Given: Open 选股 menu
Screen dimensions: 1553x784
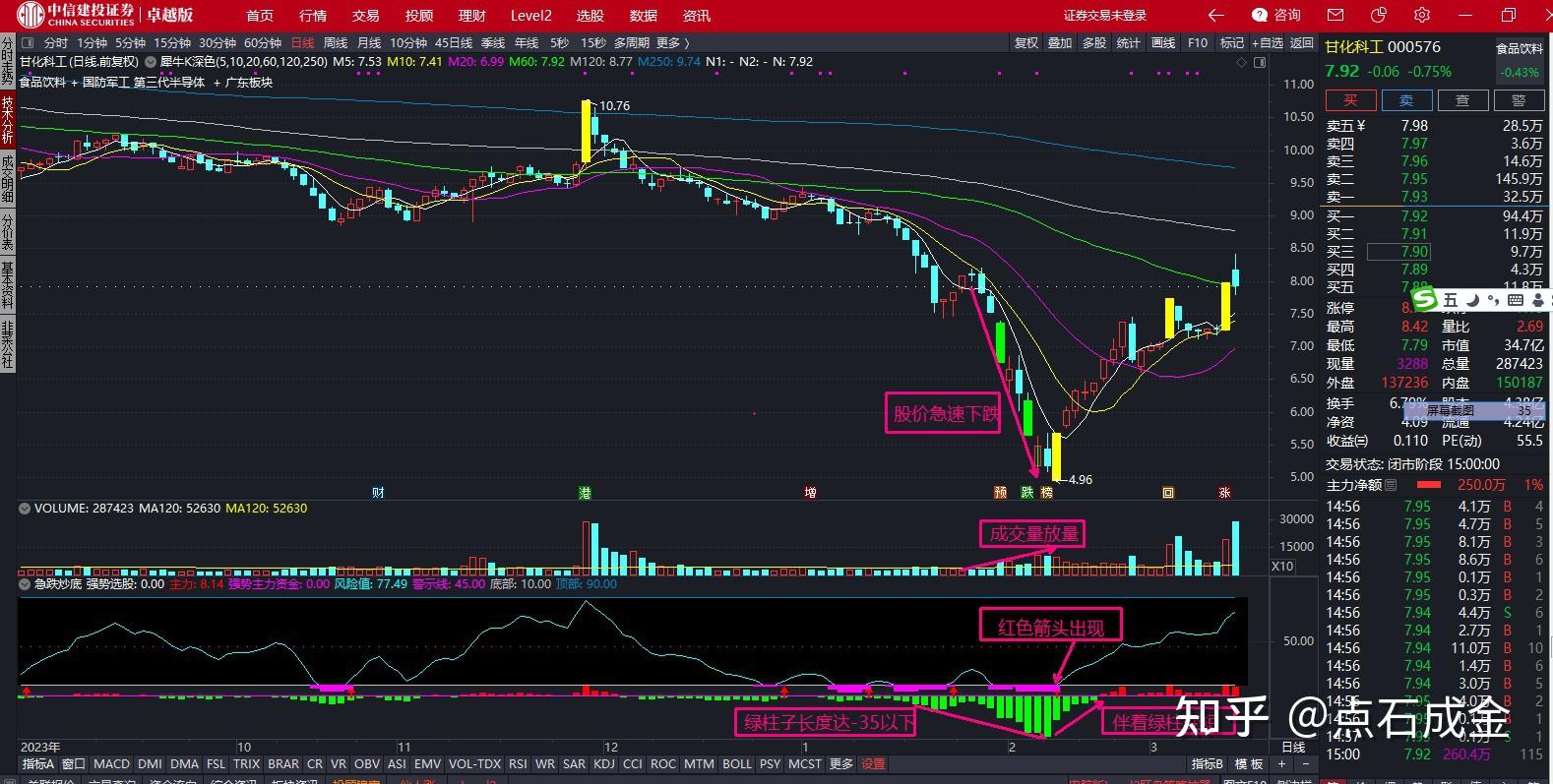Looking at the screenshot, I should [x=590, y=15].
